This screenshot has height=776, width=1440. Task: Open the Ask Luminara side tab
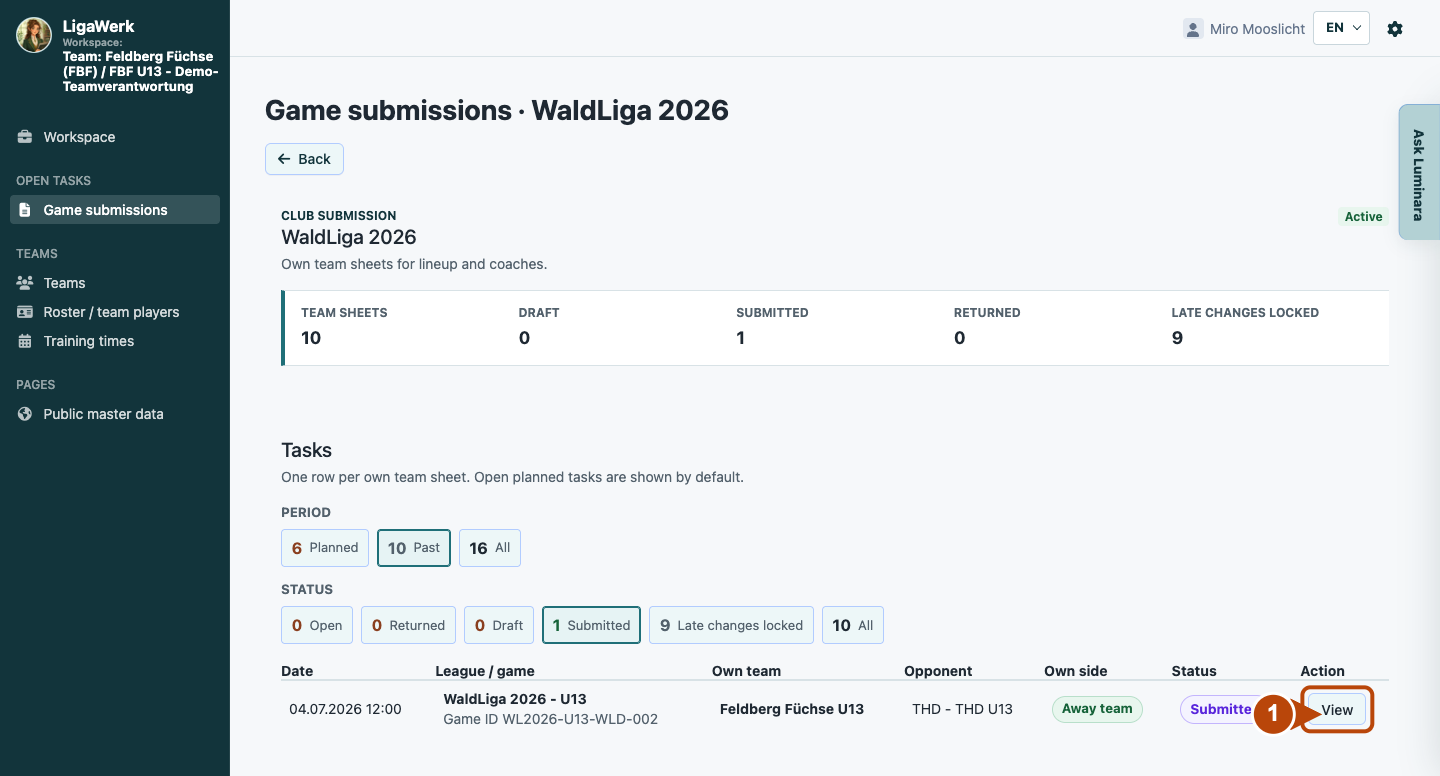[x=1418, y=172]
